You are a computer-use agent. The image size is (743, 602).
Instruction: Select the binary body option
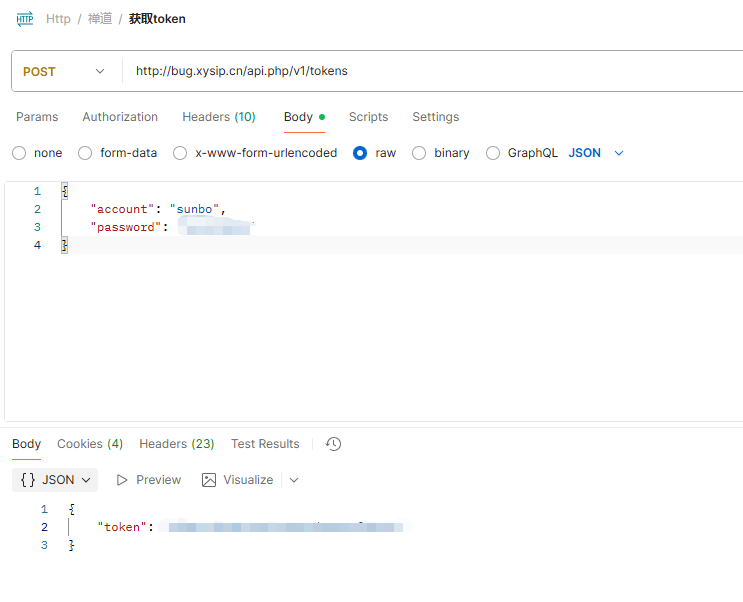[x=419, y=153]
